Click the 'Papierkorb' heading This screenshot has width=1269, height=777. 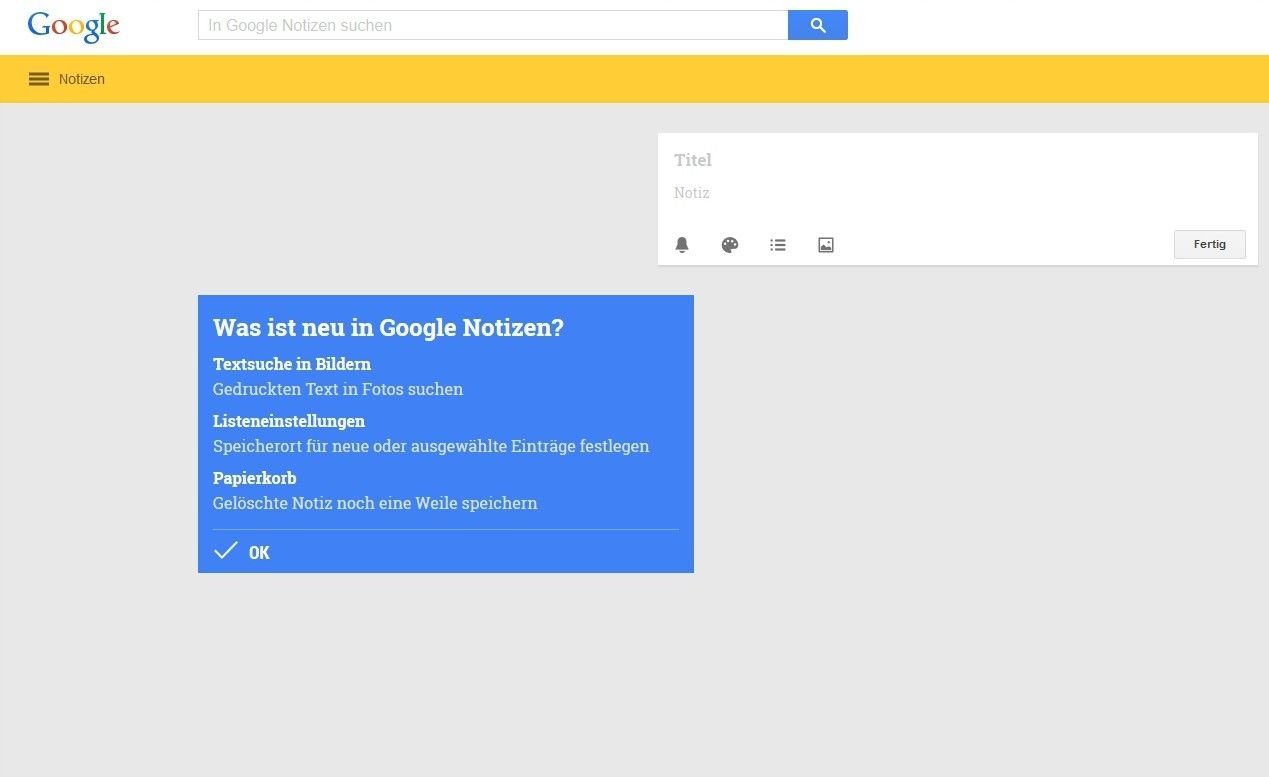tap(255, 478)
